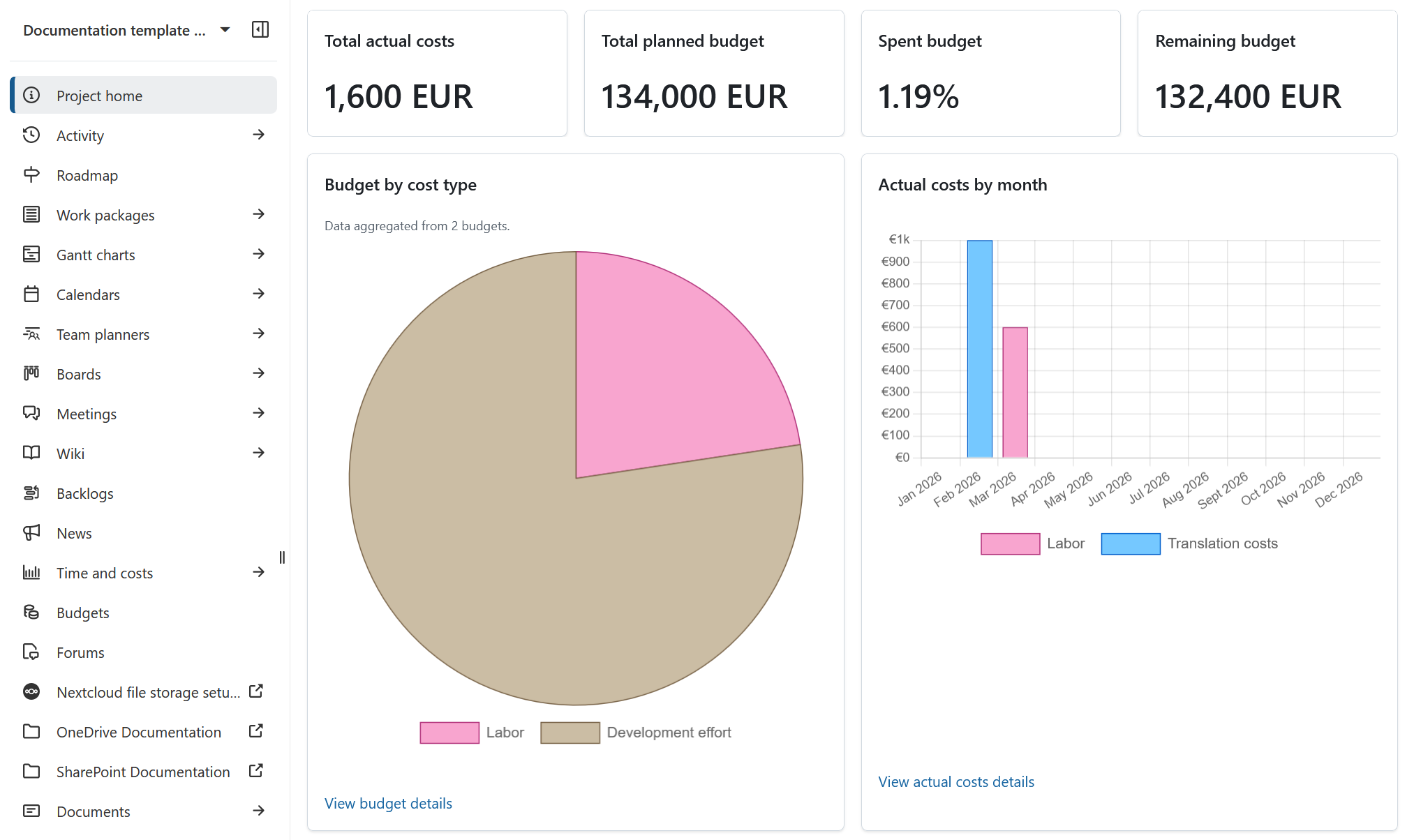The width and height of the screenshot is (1414, 840).
Task: Open the Nextcloud file storage icon
Action: [31, 691]
